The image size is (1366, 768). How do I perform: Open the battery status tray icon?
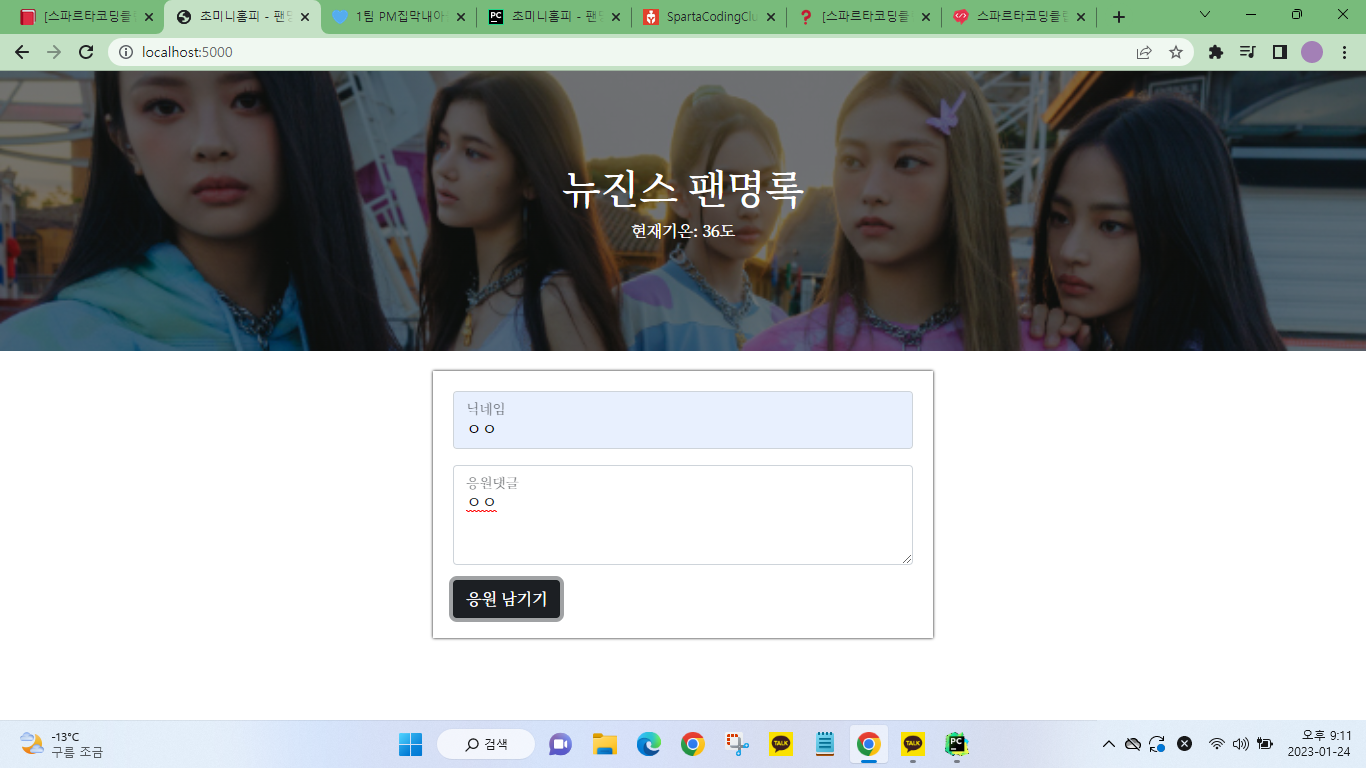(x=1265, y=744)
